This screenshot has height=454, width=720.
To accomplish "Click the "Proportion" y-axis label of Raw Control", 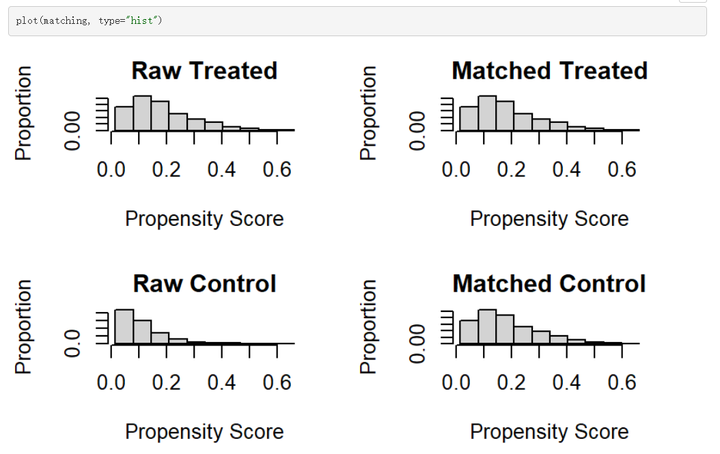I will coord(25,327).
